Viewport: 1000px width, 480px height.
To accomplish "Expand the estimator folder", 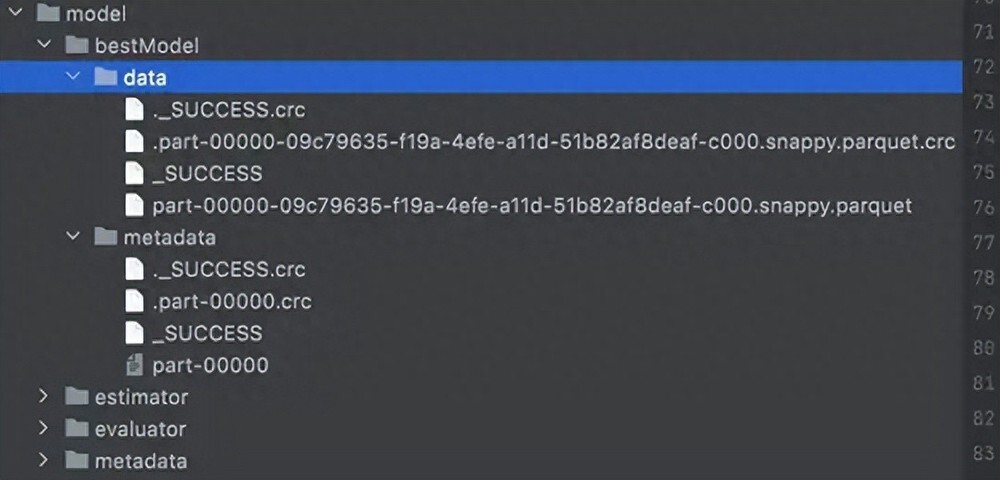I will tap(43, 396).
